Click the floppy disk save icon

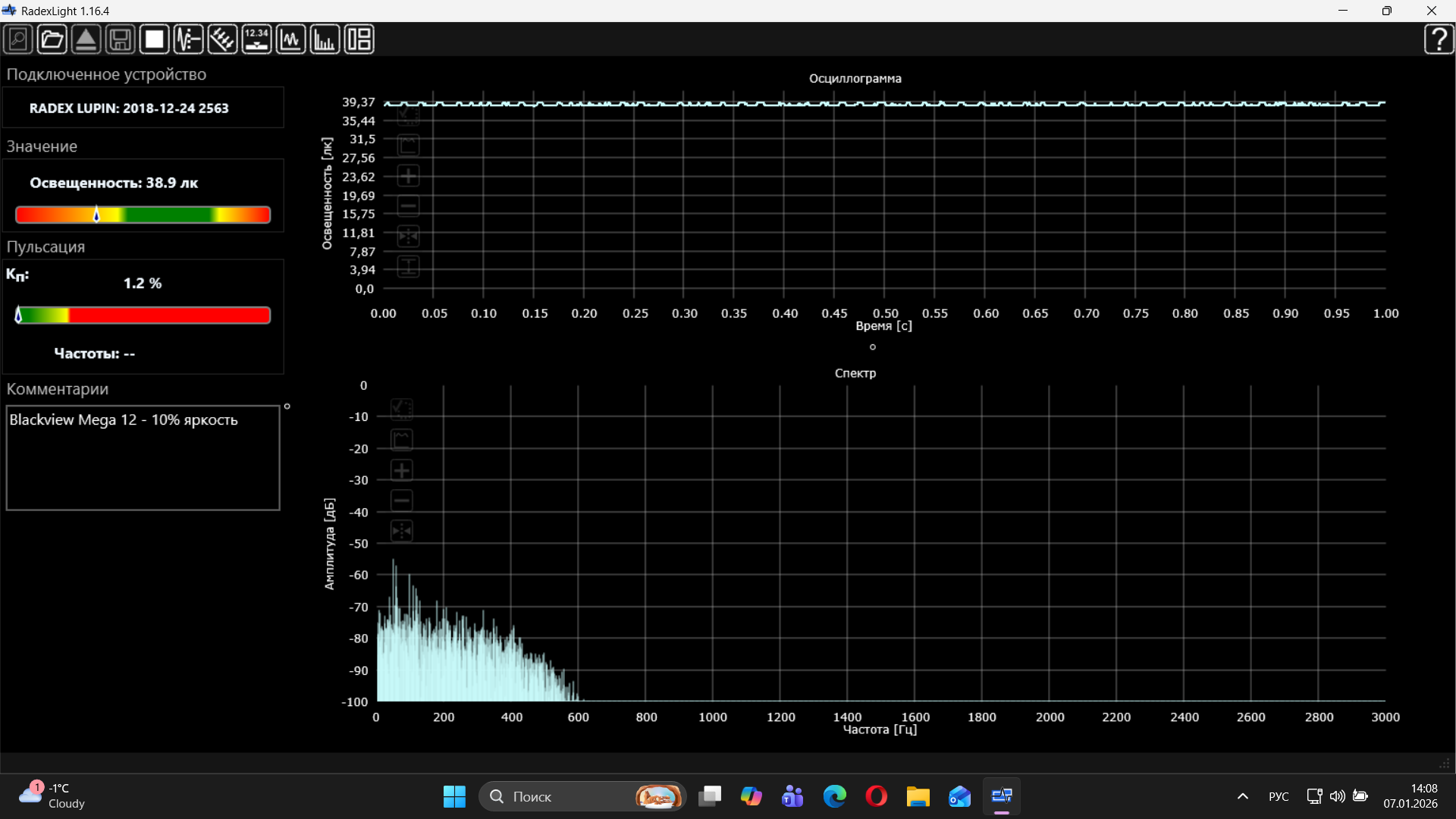point(121,39)
